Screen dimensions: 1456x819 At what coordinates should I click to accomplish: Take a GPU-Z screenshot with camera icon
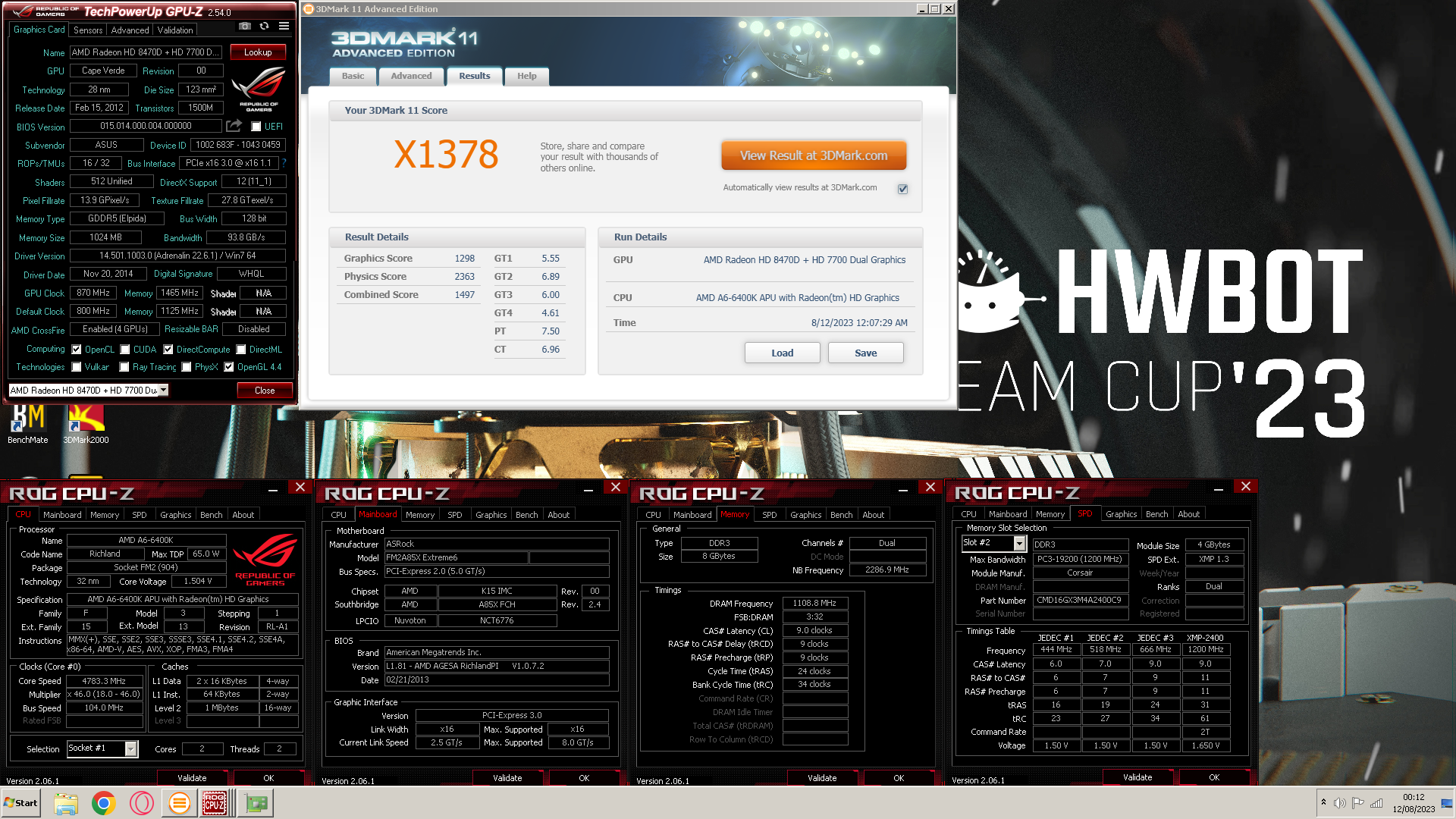click(244, 26)
